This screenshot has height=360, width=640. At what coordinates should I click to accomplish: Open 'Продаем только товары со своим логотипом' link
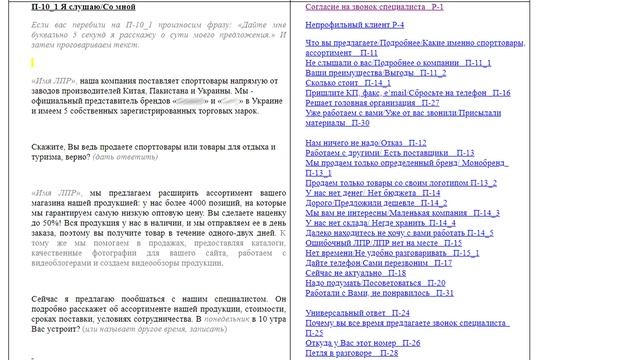pos(401,183)
